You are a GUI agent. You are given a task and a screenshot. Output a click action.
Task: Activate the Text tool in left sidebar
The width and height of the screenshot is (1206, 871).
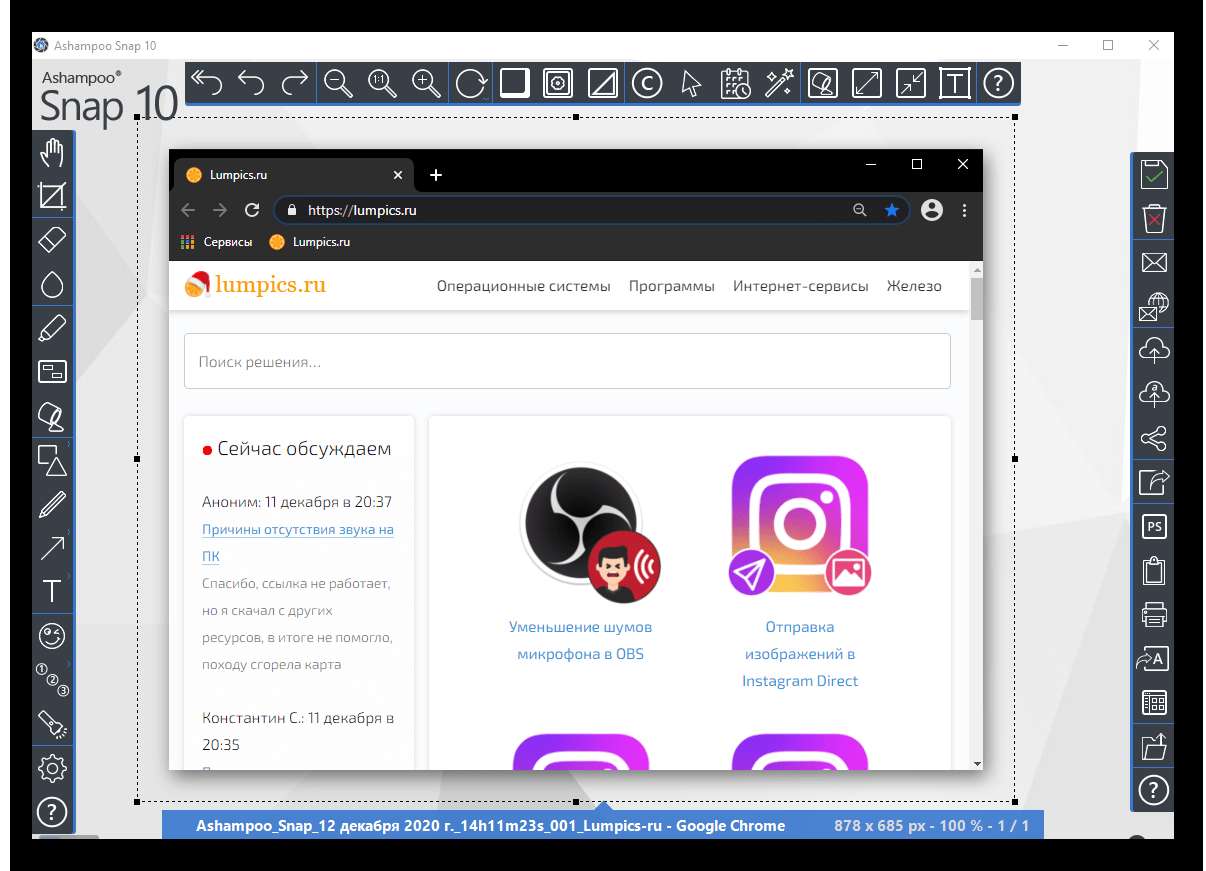click(x=52, y=591)
